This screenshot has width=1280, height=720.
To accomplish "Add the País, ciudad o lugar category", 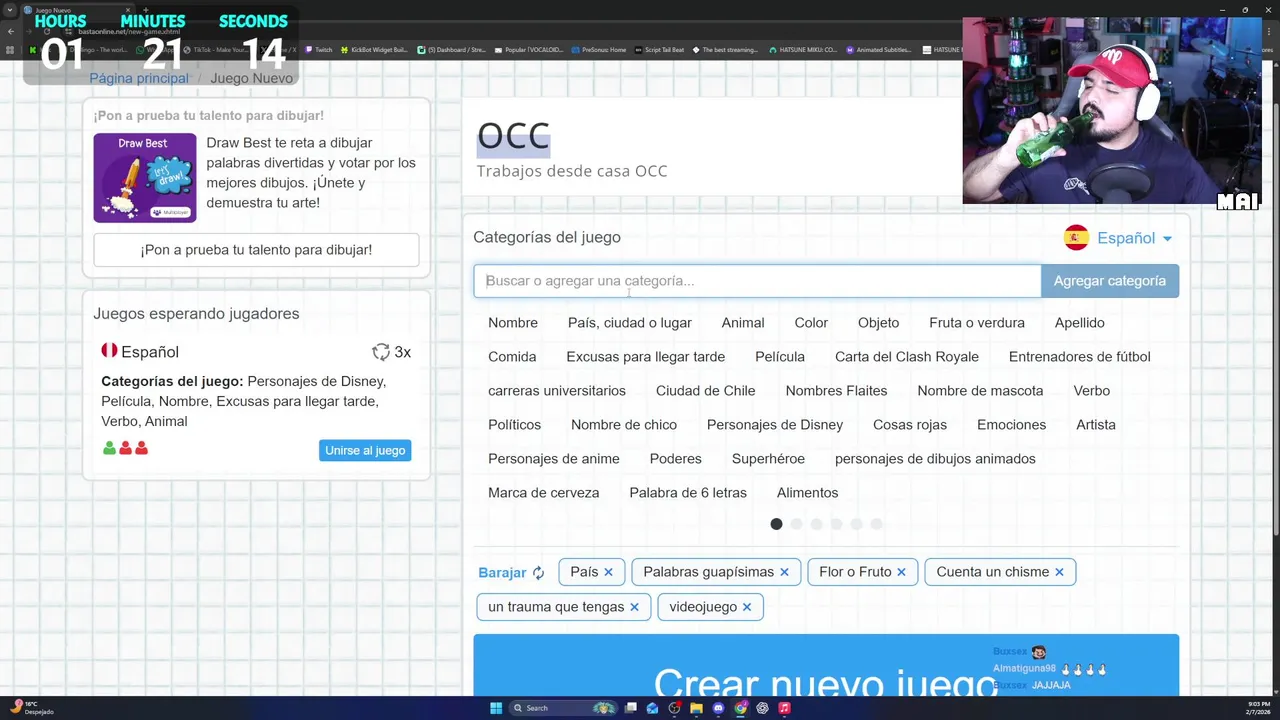I will pyautogui.click(x=630, y=323).
